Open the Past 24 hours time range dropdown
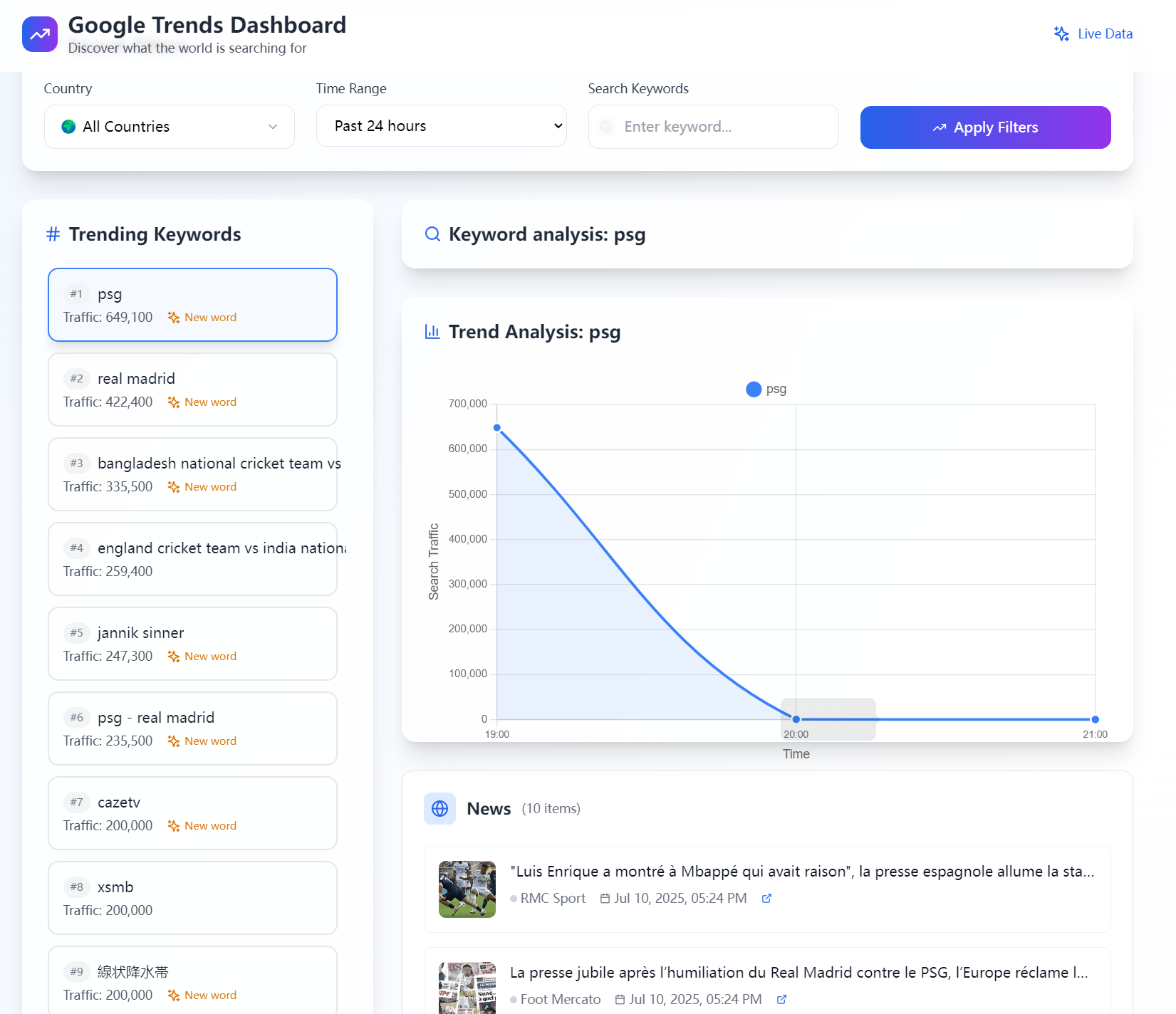This screenshot has height=1014, width=1176. click(x=442, y=126)
